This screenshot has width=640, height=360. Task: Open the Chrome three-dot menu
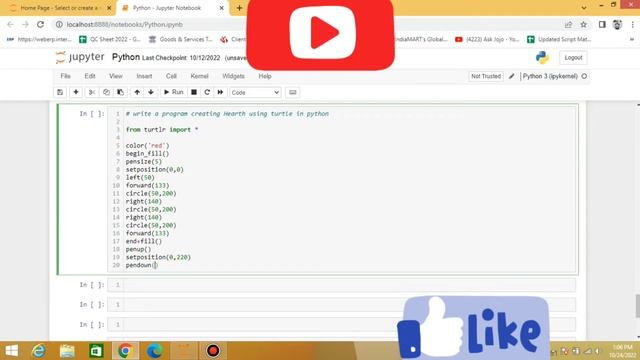(633, 24)
